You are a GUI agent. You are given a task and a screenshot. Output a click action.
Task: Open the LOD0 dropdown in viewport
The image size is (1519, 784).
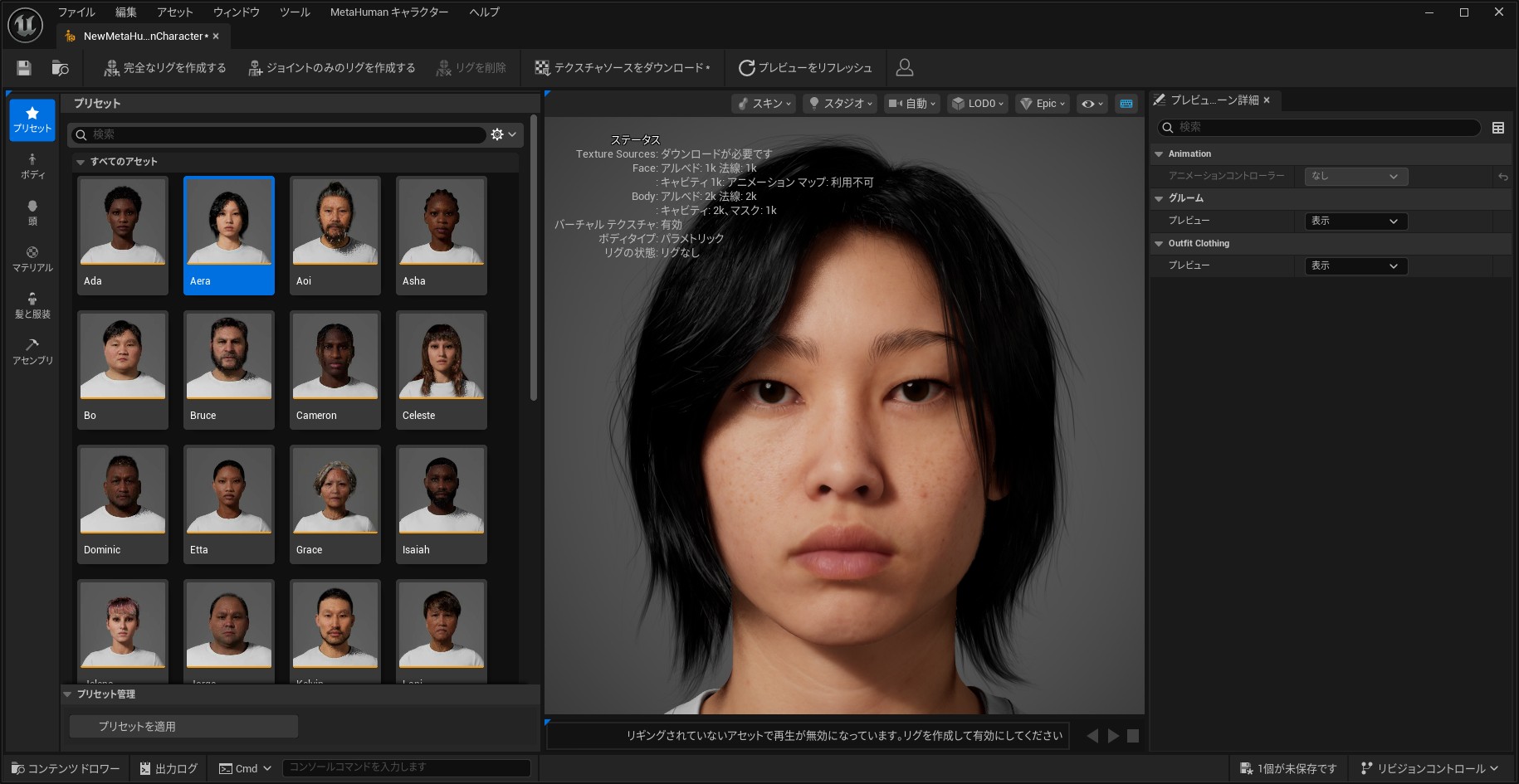pyautogui.click(x=978, y=104)
